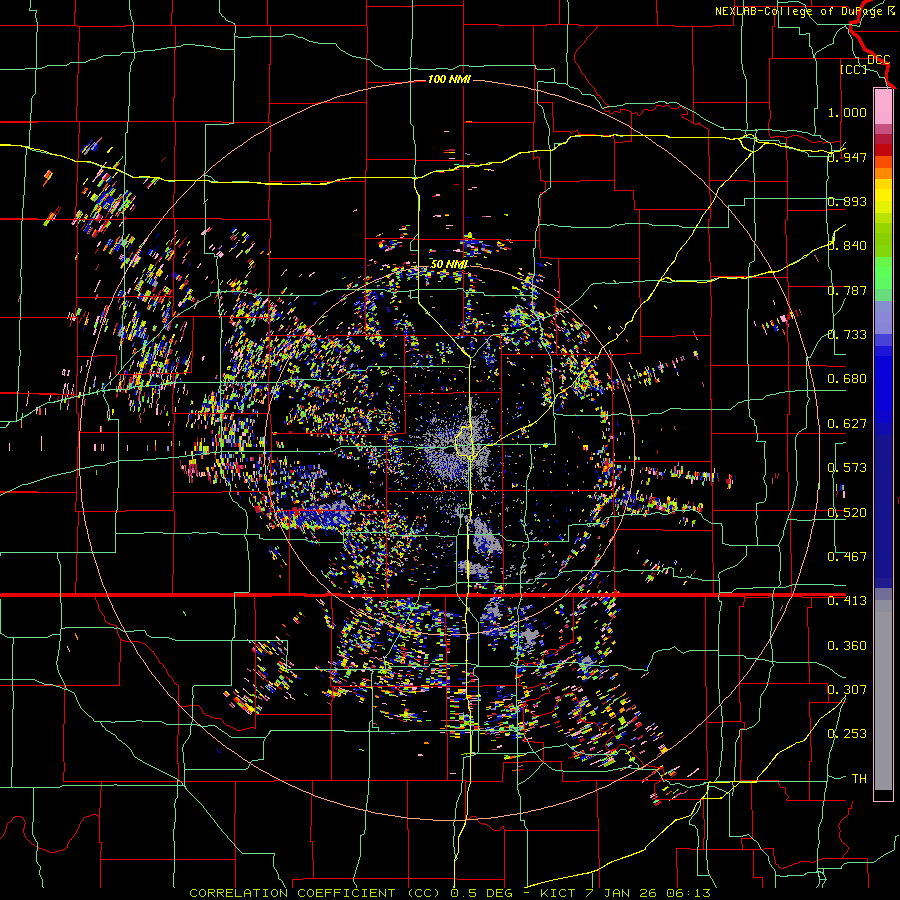Select the 0.627 scale value

click(847, 423)
